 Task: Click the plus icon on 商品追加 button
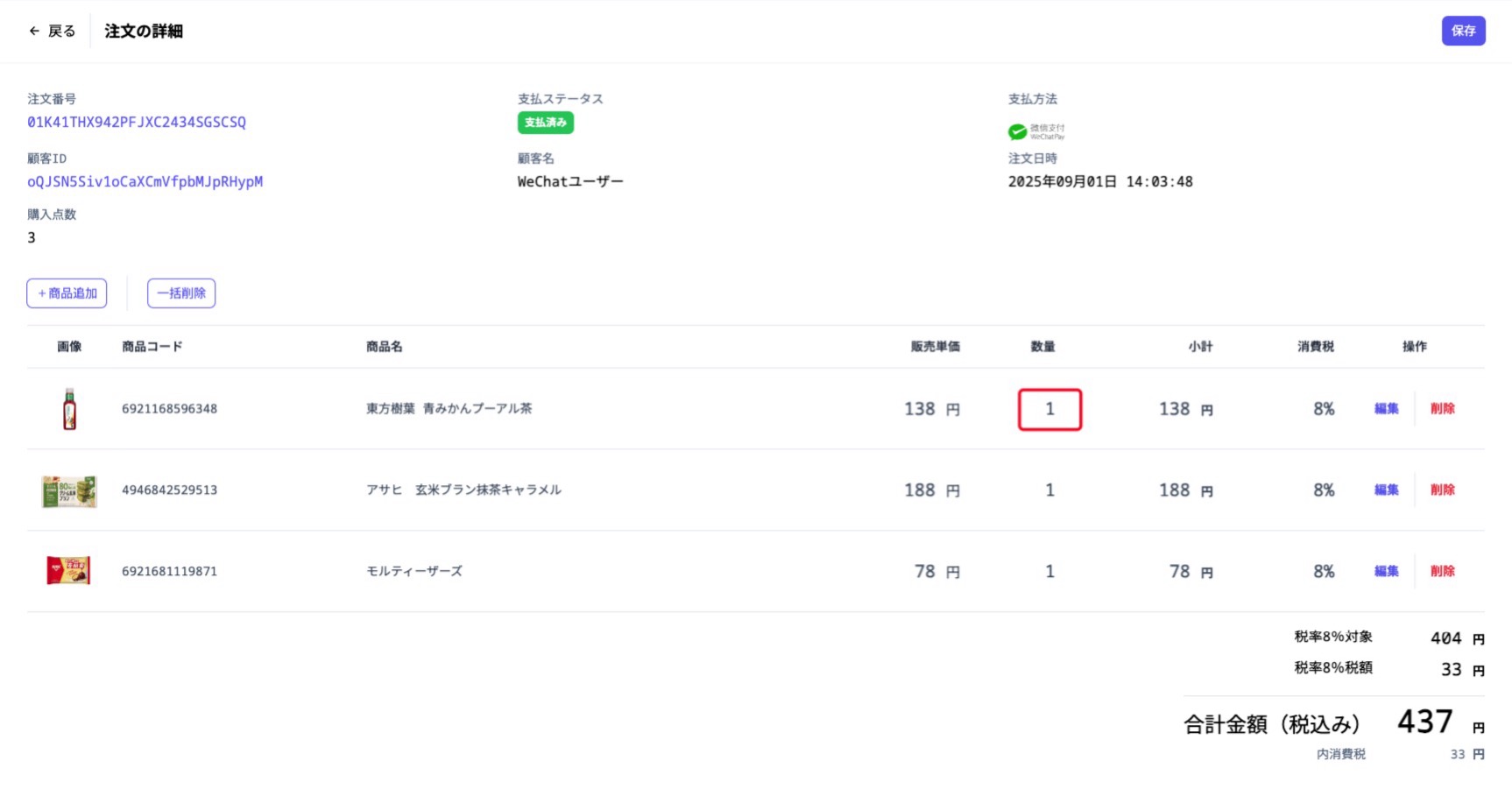(40, 293)
